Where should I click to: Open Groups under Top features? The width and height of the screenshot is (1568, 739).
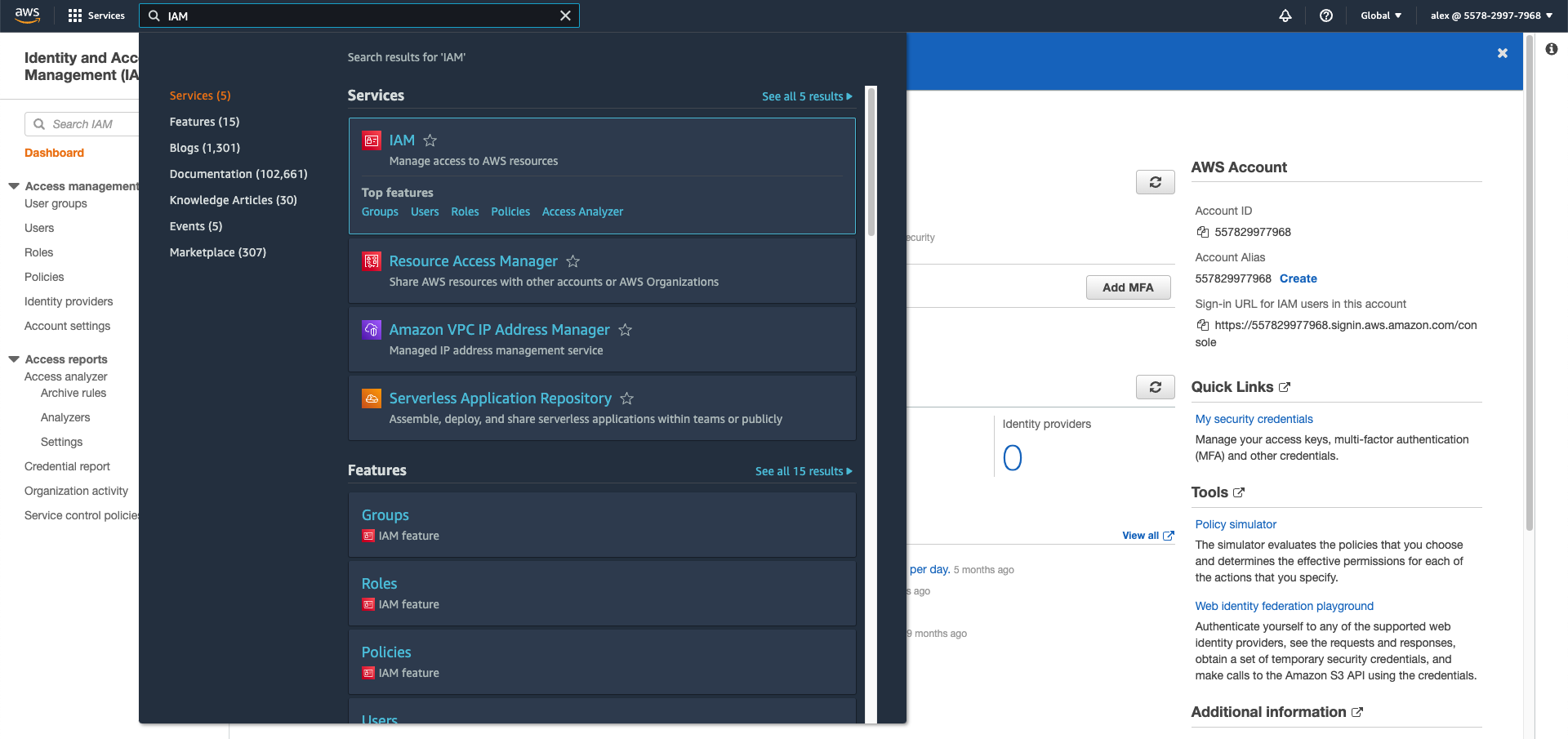point(380,211)
